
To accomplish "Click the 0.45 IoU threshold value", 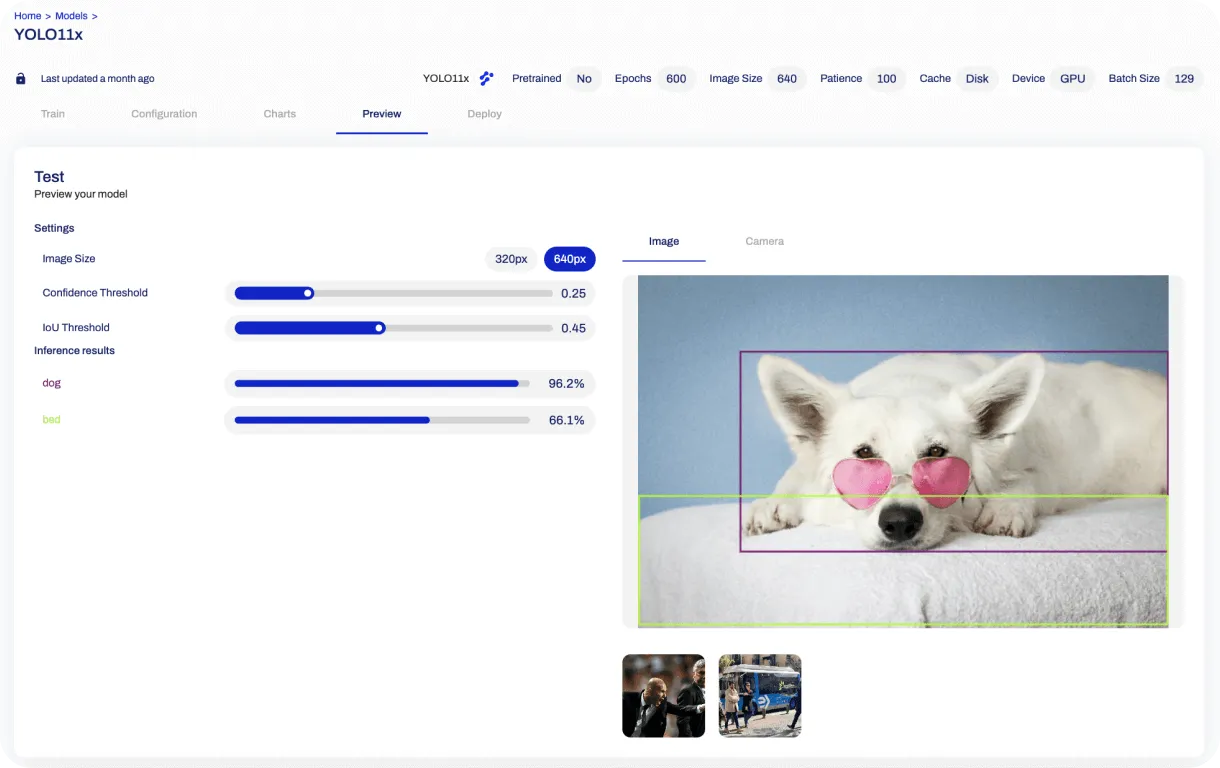I will pyautogui.click(x=573, y=328).
